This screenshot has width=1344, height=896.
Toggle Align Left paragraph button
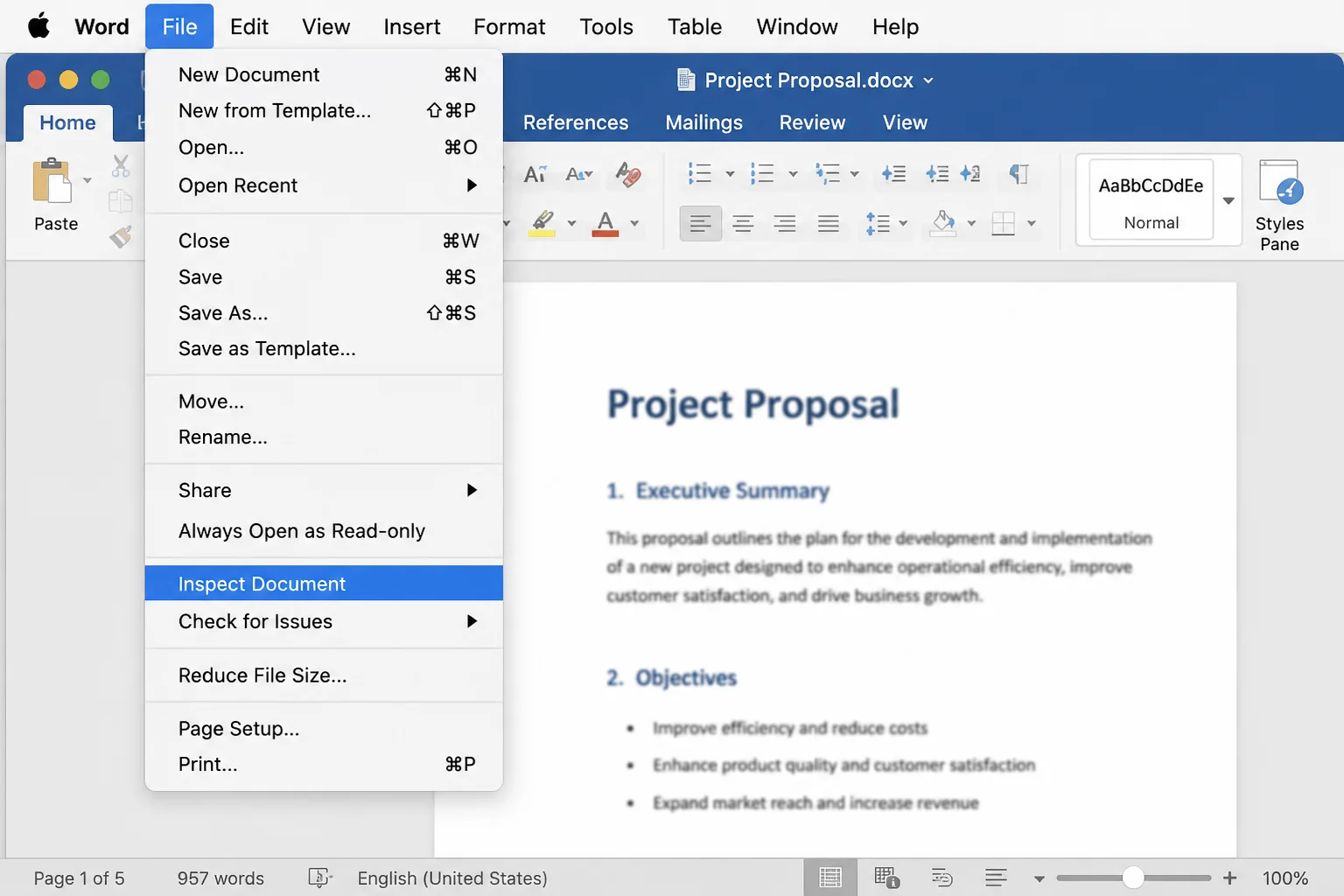point(700,224)
